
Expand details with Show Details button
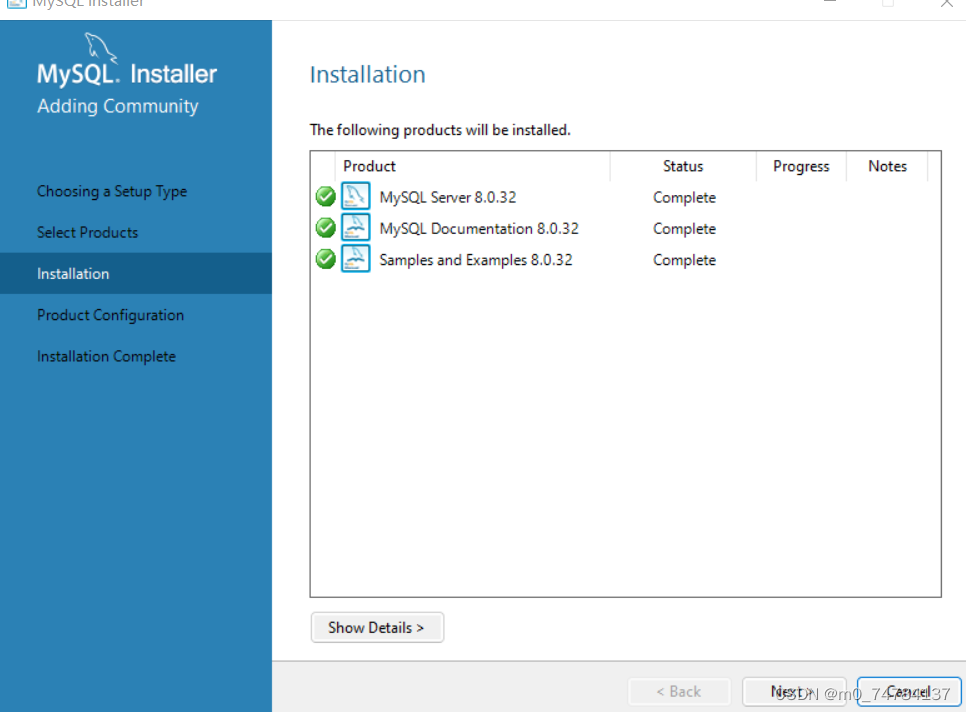377,627
